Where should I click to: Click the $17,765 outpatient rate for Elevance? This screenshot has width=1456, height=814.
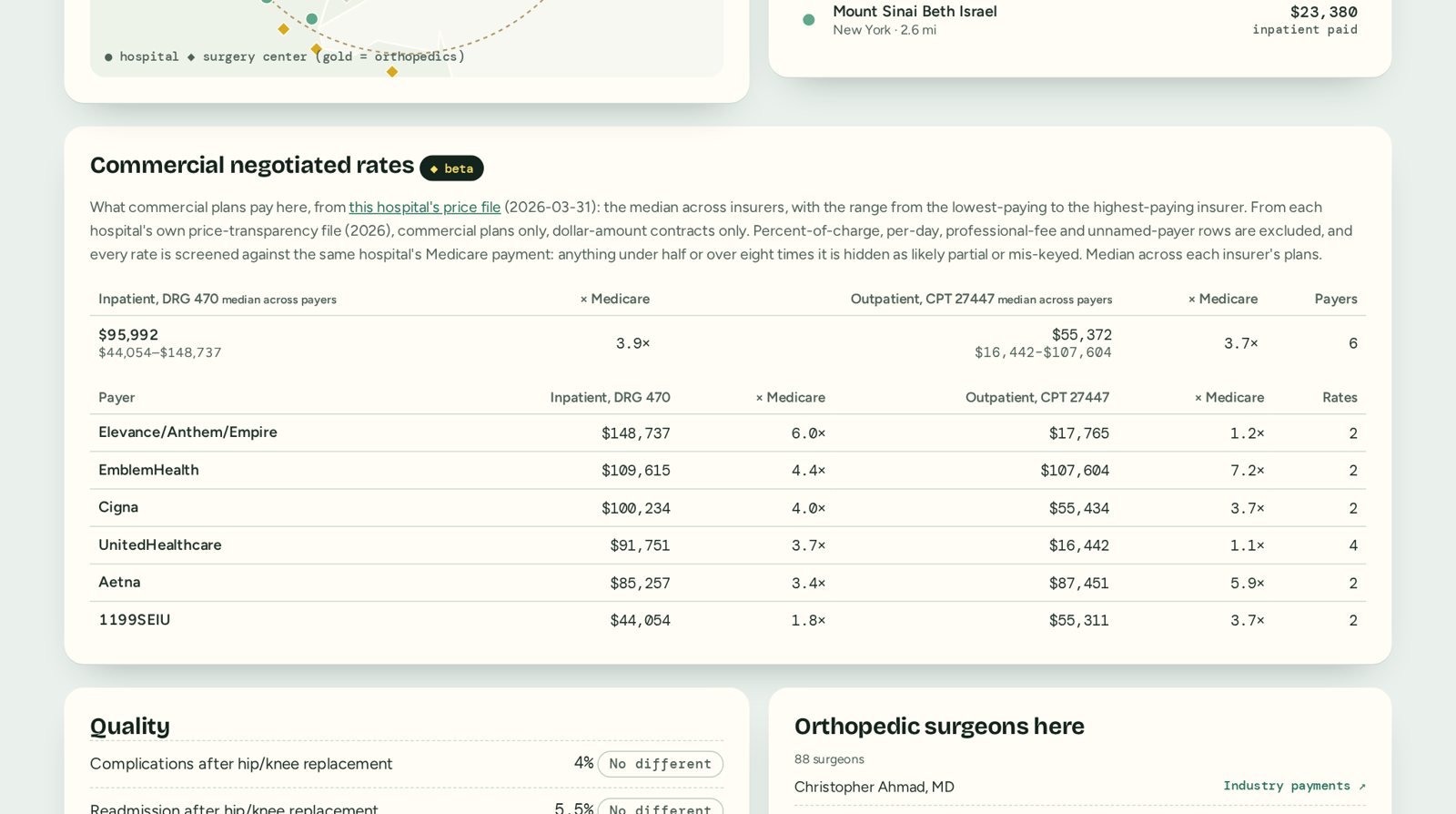coord(1079,433)
